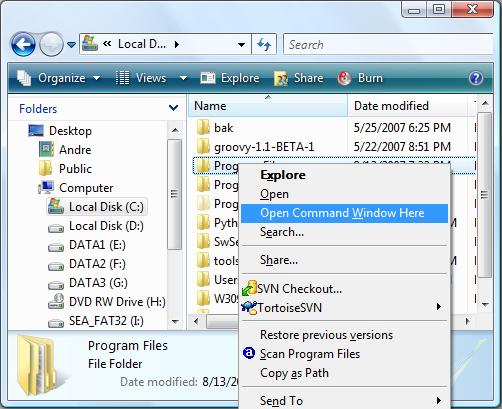Image resolution: width=502 pixels, height=409 pixels.
Task: Sort by the Name column header
Action: (x=268, y=106)
